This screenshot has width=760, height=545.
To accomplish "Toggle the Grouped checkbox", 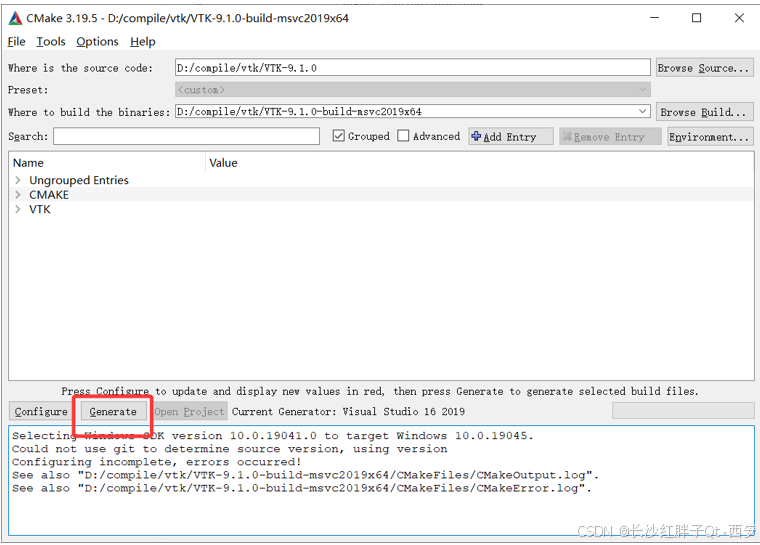I will [338, 136].
